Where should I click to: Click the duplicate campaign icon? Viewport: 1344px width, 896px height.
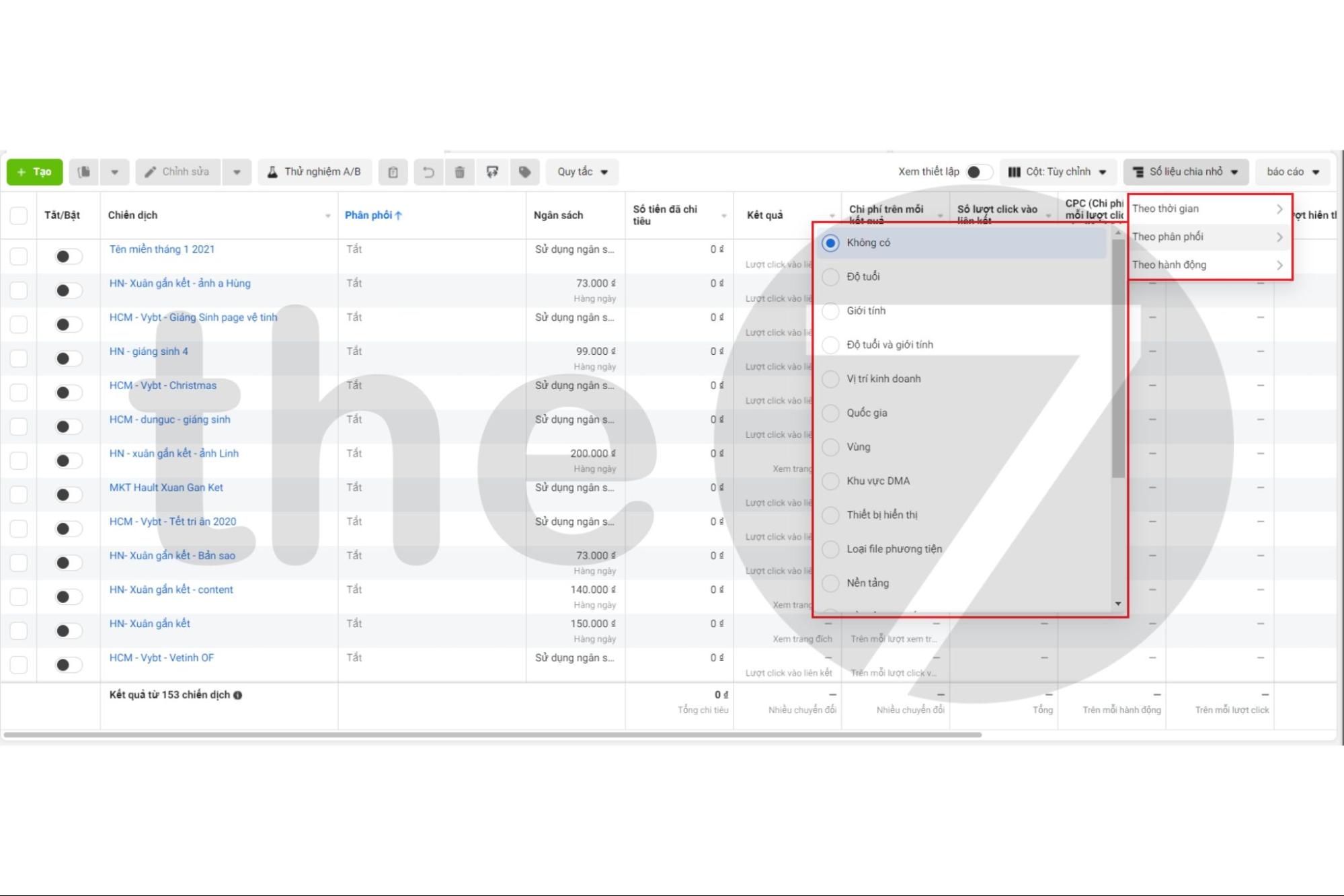coord(84,172)
